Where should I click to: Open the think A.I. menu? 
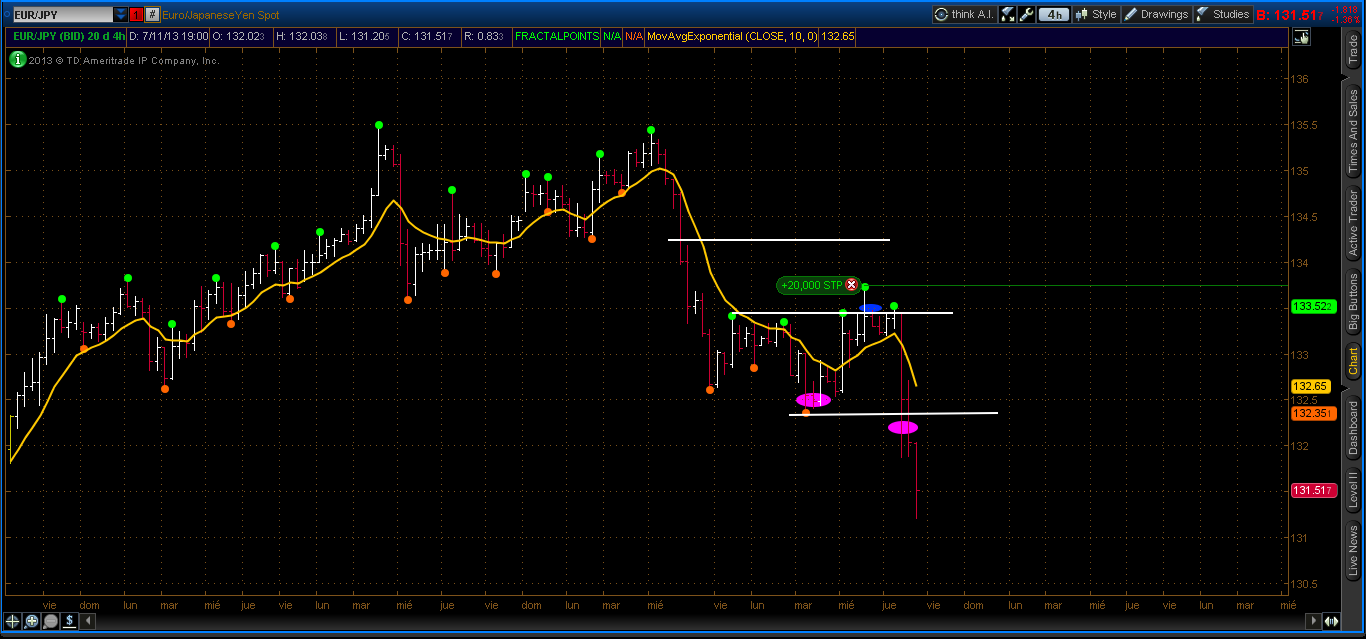(x=964, y=14)
